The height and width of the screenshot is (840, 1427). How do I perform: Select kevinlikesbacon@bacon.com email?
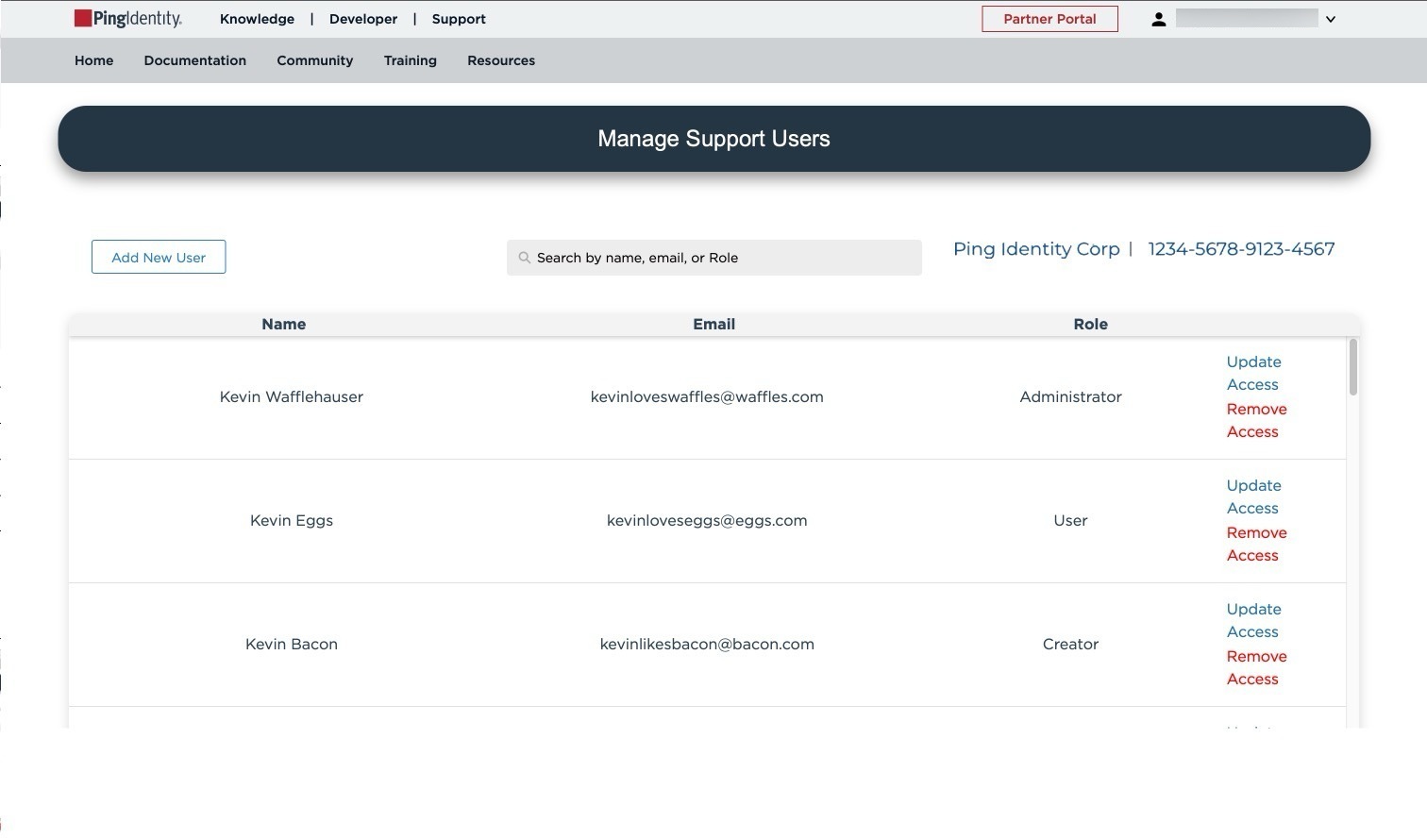click(x=707, y=644)
